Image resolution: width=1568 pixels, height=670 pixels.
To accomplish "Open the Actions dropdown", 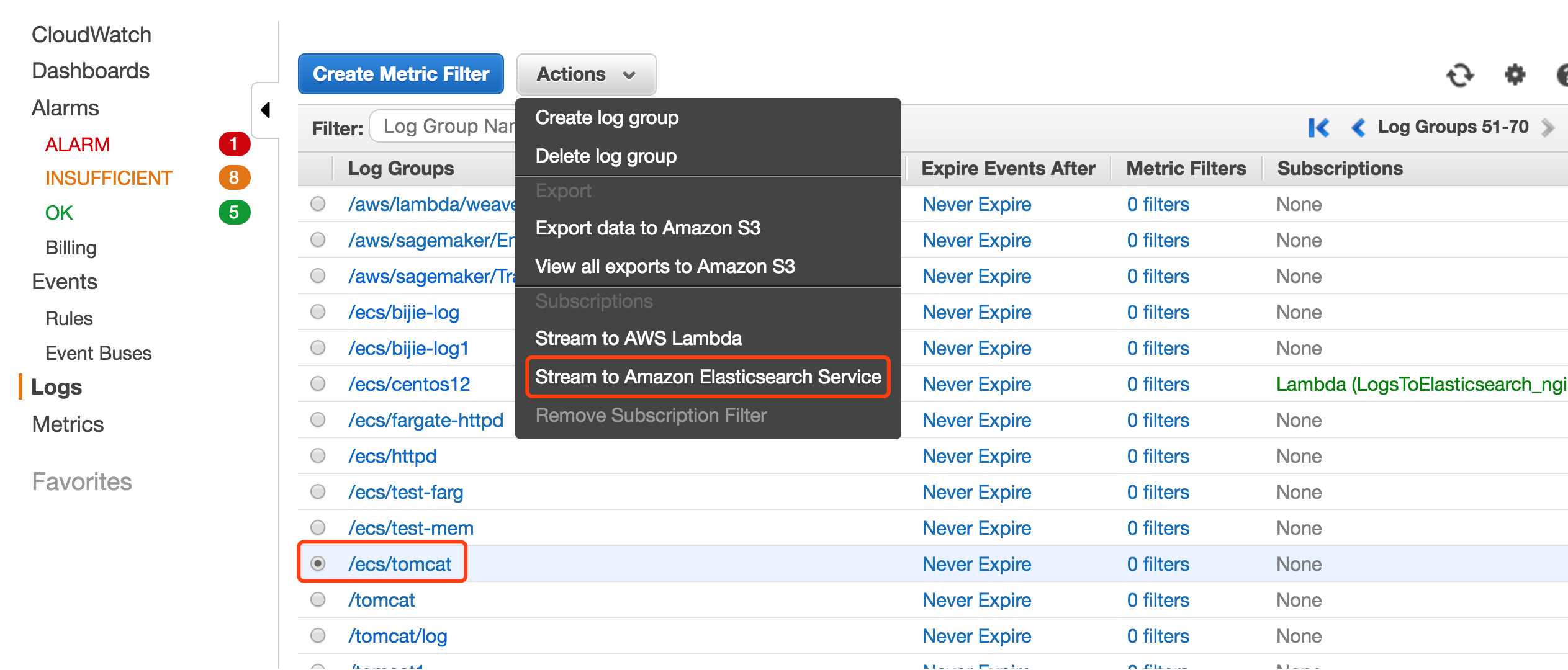I will [585, 74].
